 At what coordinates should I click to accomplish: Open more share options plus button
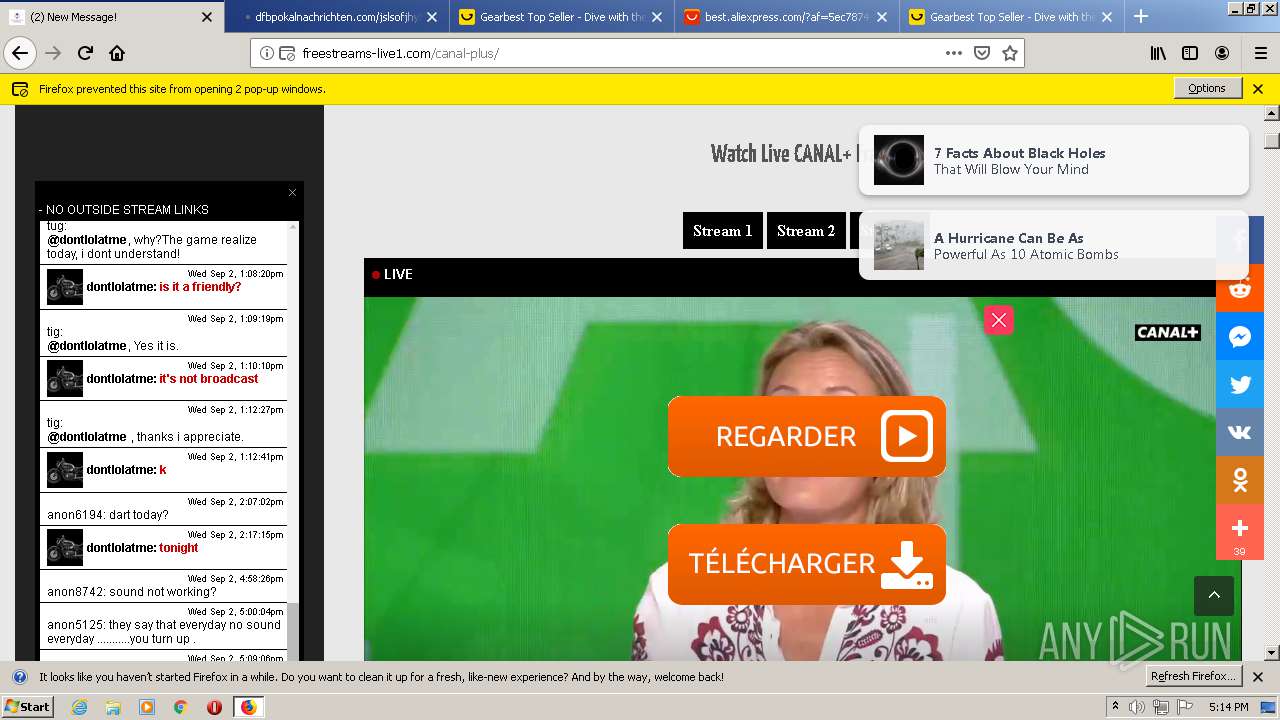(x=1240, y=532)
